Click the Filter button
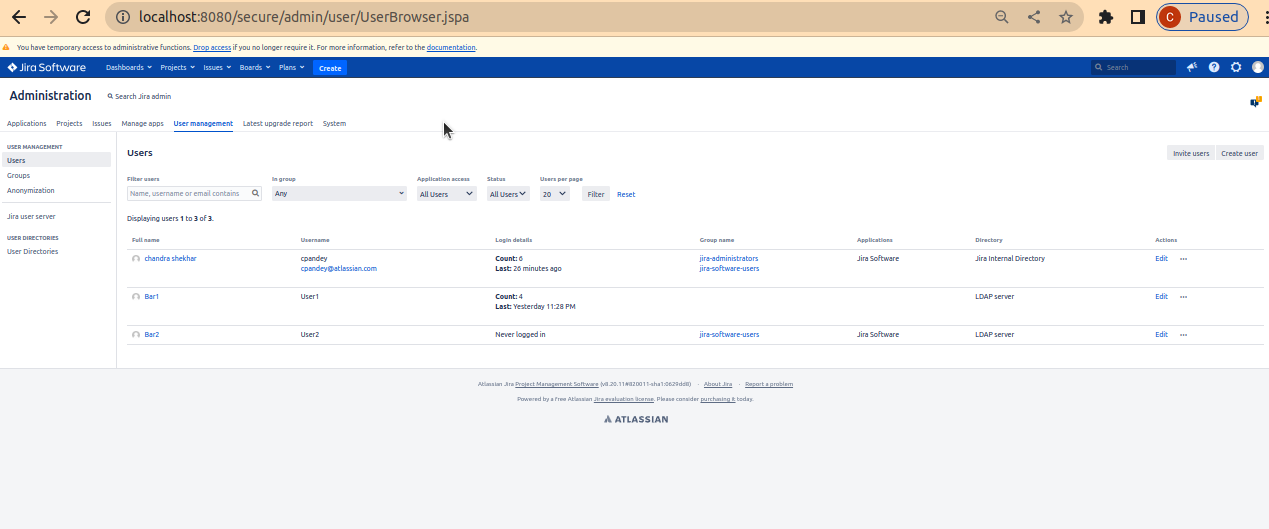 [596, 194]
